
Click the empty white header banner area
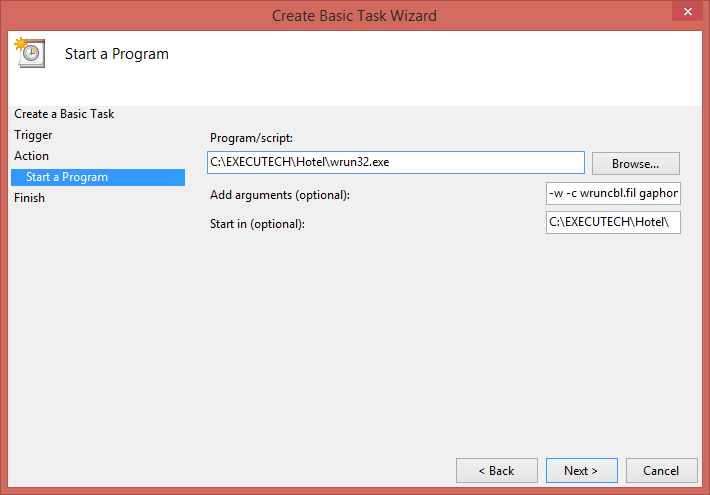coord(435,68)
